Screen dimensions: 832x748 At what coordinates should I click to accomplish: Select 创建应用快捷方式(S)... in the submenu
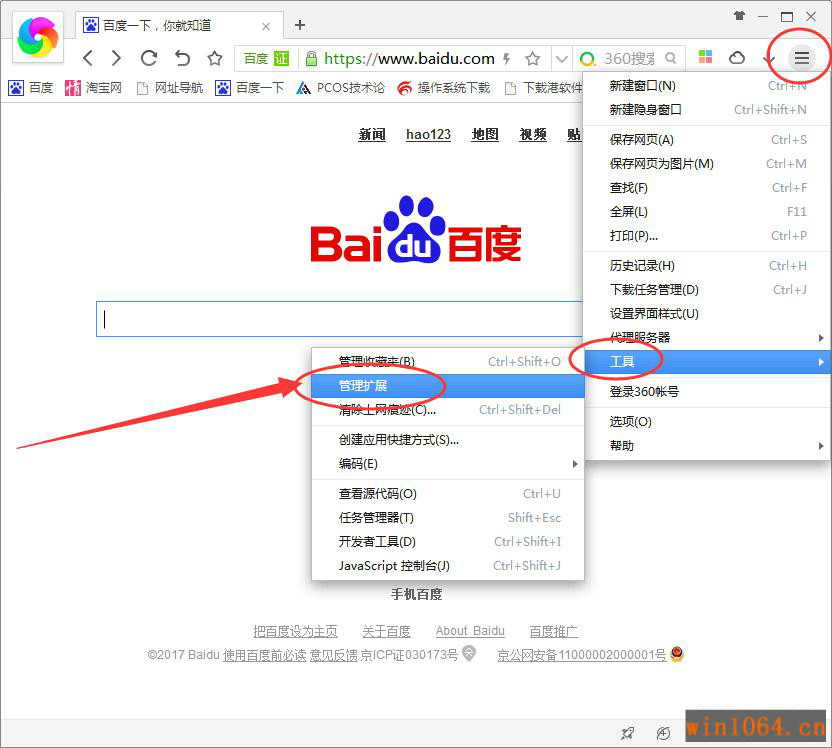pyautogui.click(x=448, y=440)
